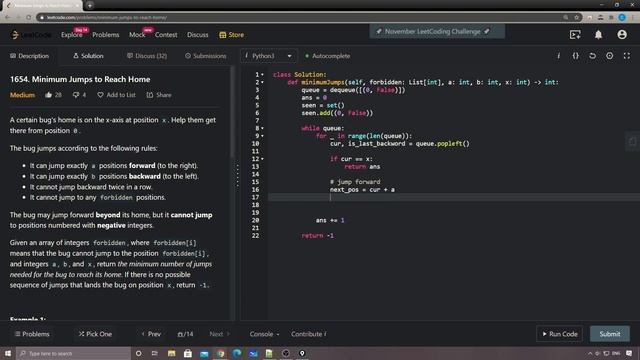The height and width of the screenshot is (360, 640).
Task: Switch to the Description tab
Action: (x=29, y=56)
